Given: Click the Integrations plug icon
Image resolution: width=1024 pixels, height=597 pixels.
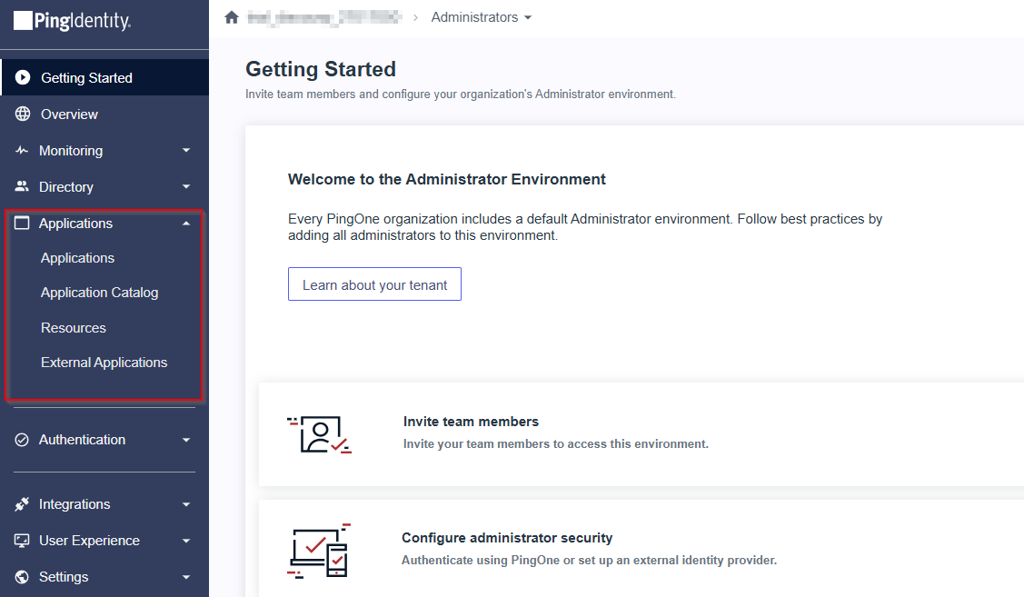Looking at the screenshot, I should point(22,504).
